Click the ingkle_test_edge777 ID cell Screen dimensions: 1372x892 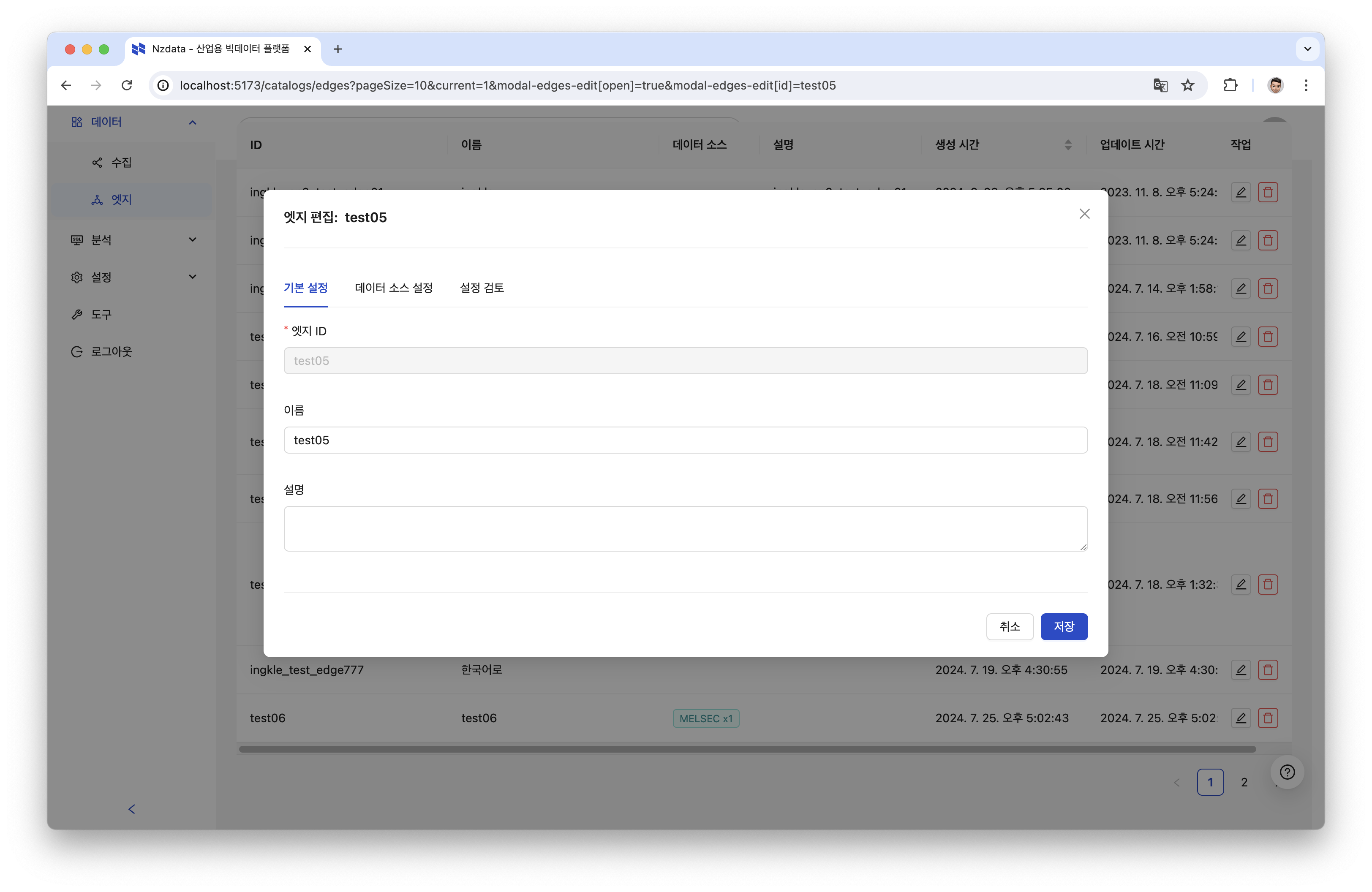[307, 669]
